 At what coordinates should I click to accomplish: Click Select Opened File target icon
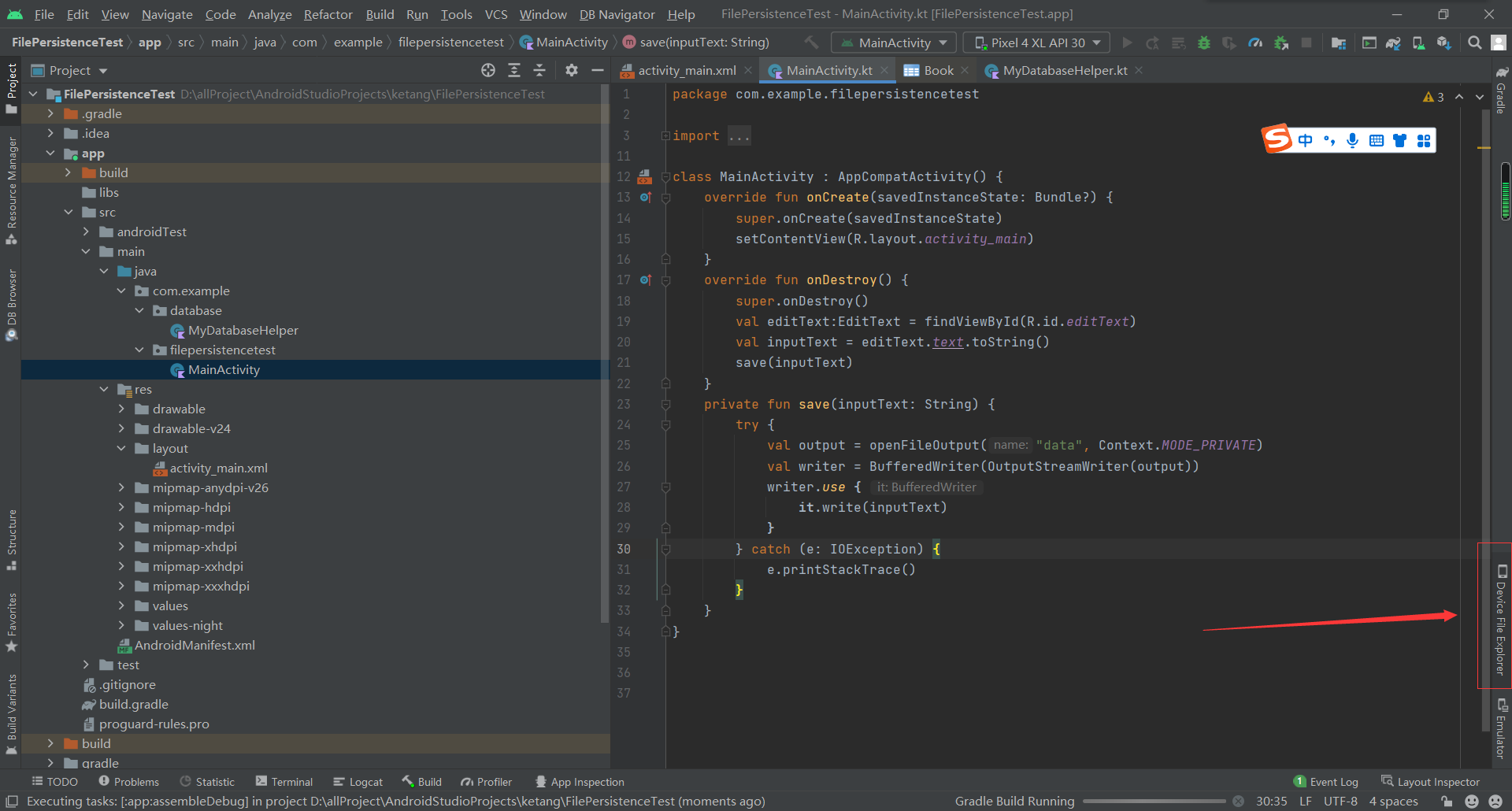(x=488, y=71)
